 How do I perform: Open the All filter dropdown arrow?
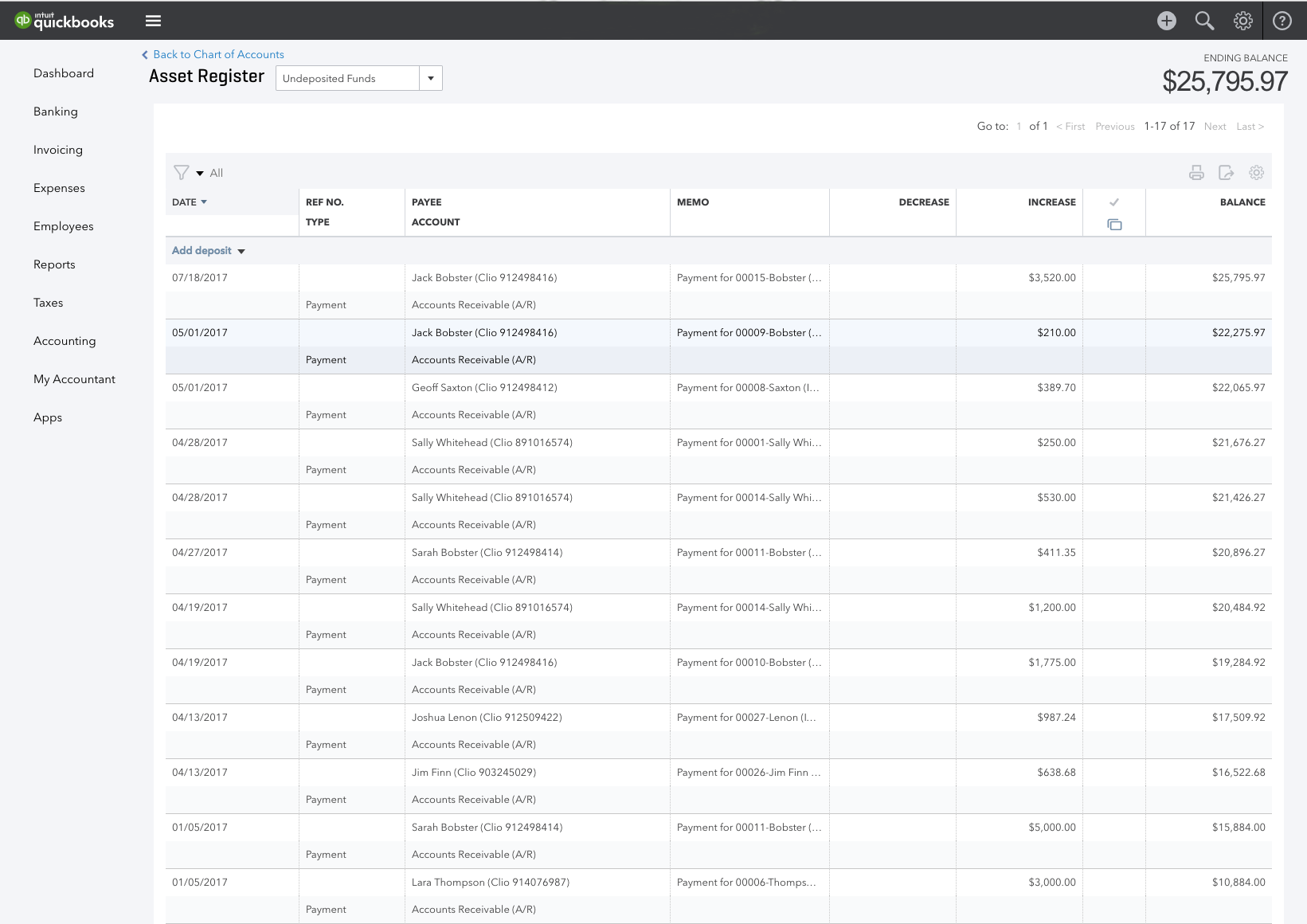click(200, 172)
